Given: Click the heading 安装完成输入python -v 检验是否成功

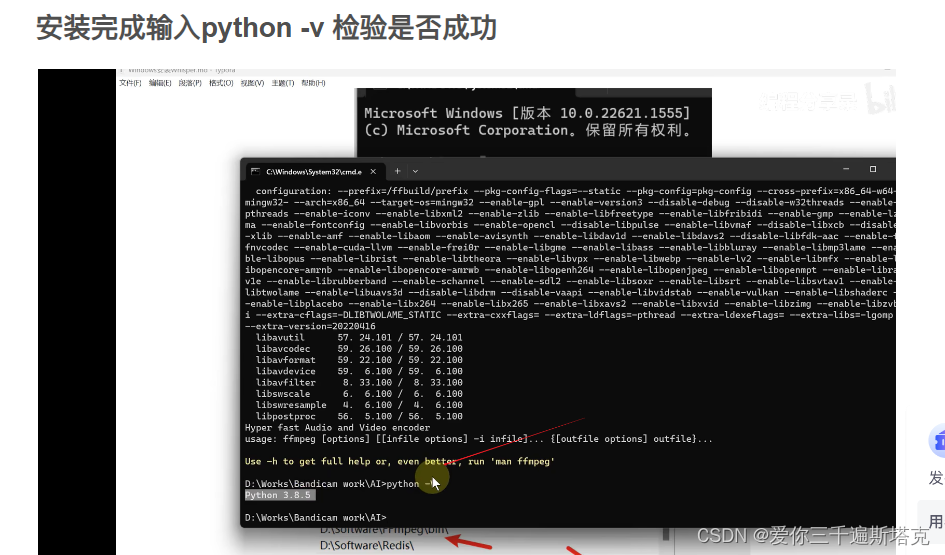Looking at the screenshot, I should 266,28.
